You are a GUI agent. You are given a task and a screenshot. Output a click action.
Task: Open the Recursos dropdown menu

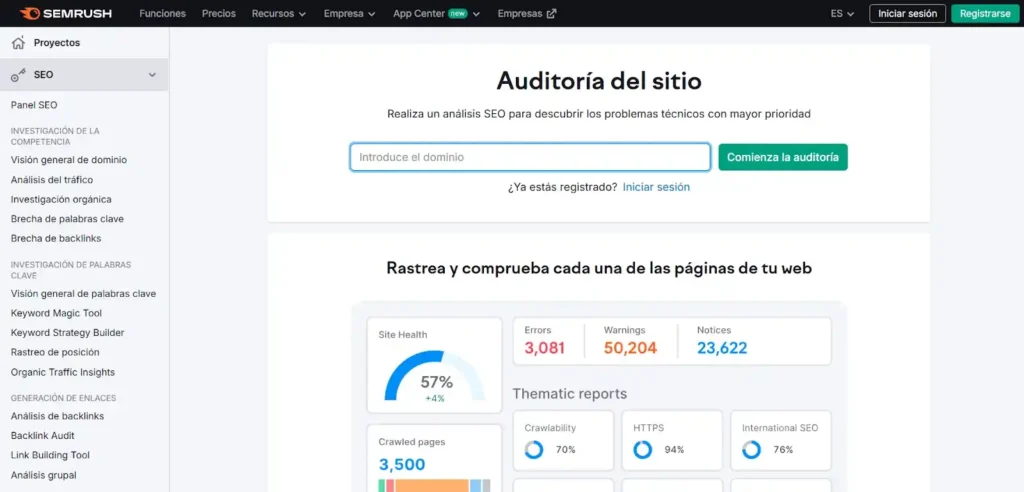point(279,13)
